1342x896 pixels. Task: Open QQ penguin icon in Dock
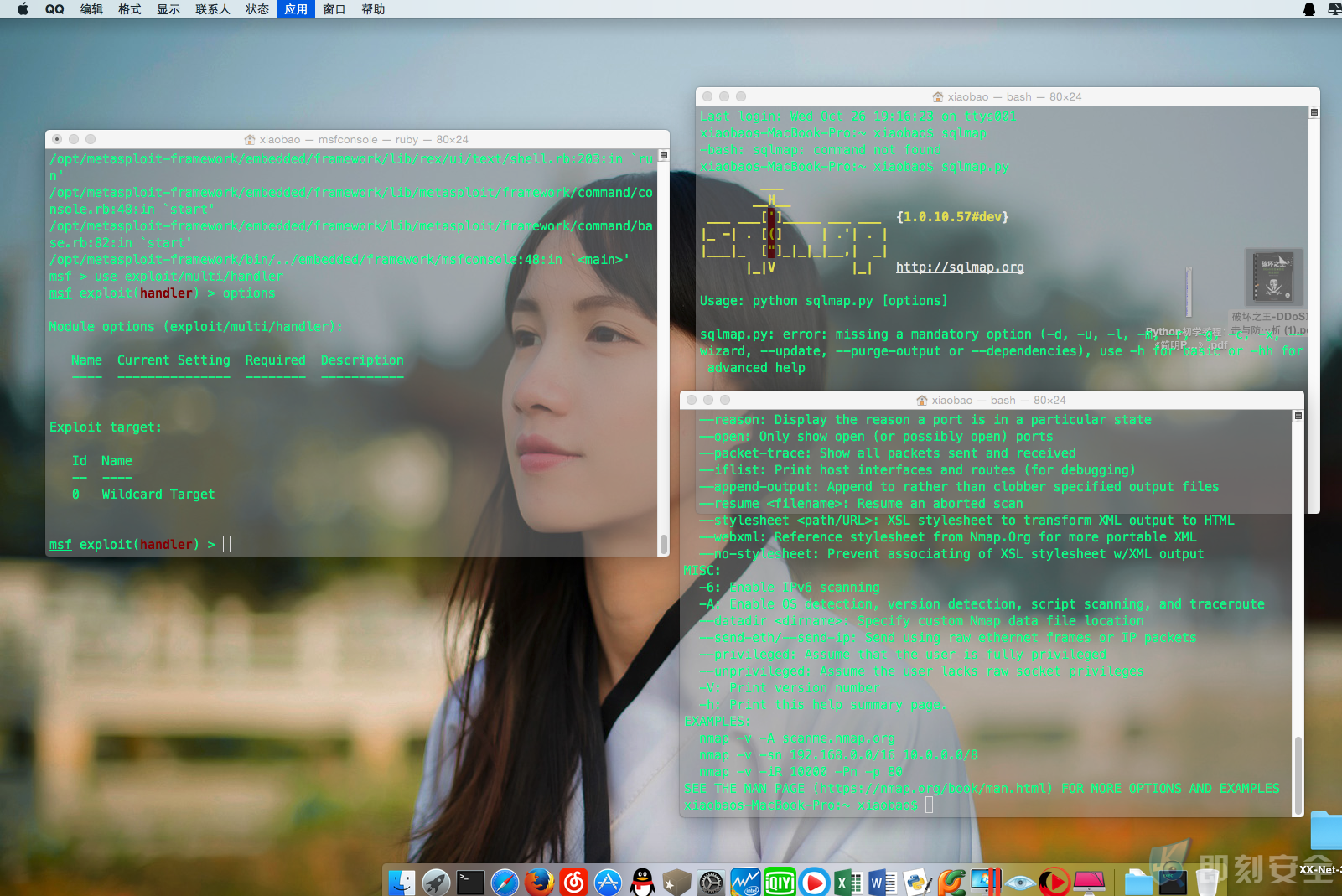tap(642, 882)
